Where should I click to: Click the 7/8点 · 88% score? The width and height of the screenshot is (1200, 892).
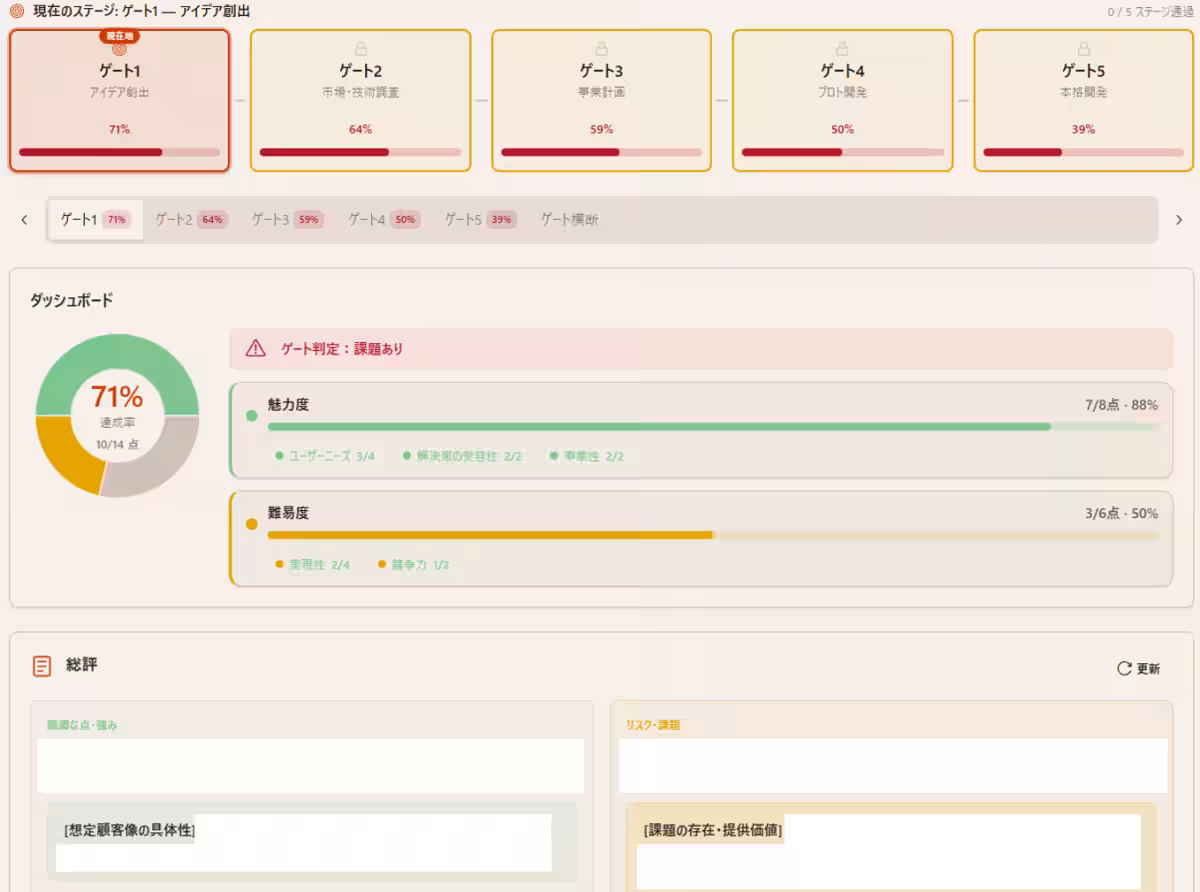(1121, 405)
